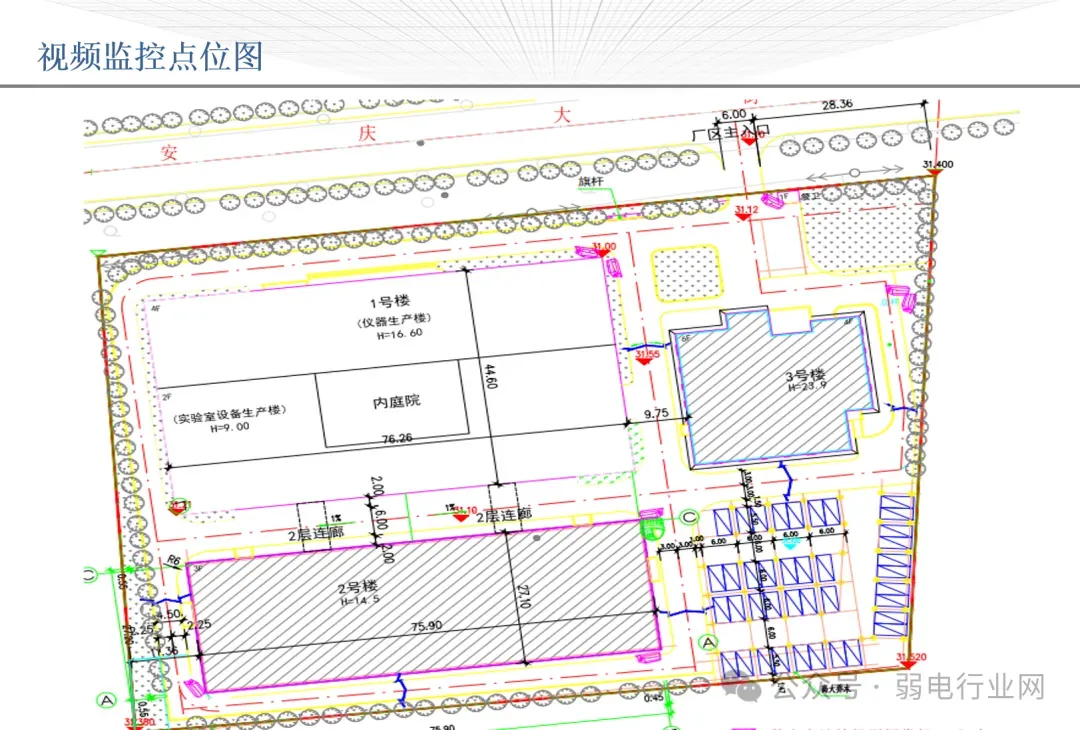This screenshot has height=730, width=1080.
Task: Click the R6 radius label
Action: [x=173, y=561]
